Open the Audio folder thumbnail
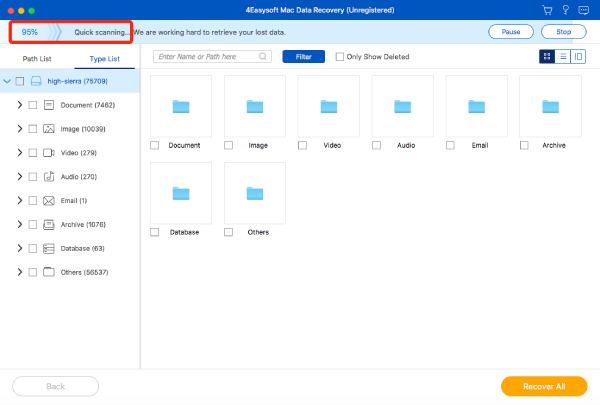600x405 pixels. pos(403,106)
